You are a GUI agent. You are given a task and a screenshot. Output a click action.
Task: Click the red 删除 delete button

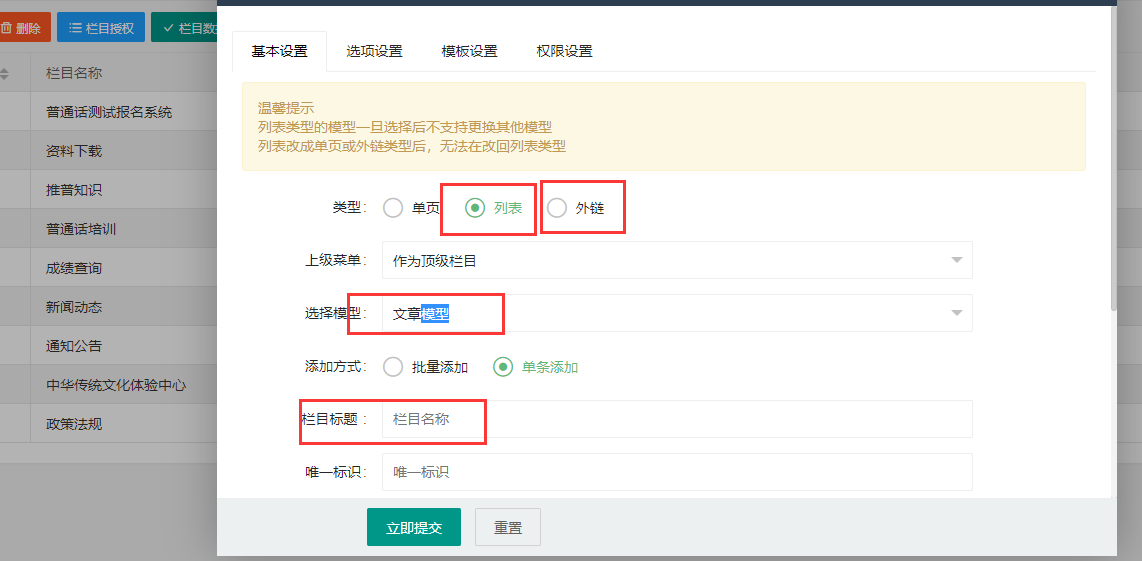(24, 28)
